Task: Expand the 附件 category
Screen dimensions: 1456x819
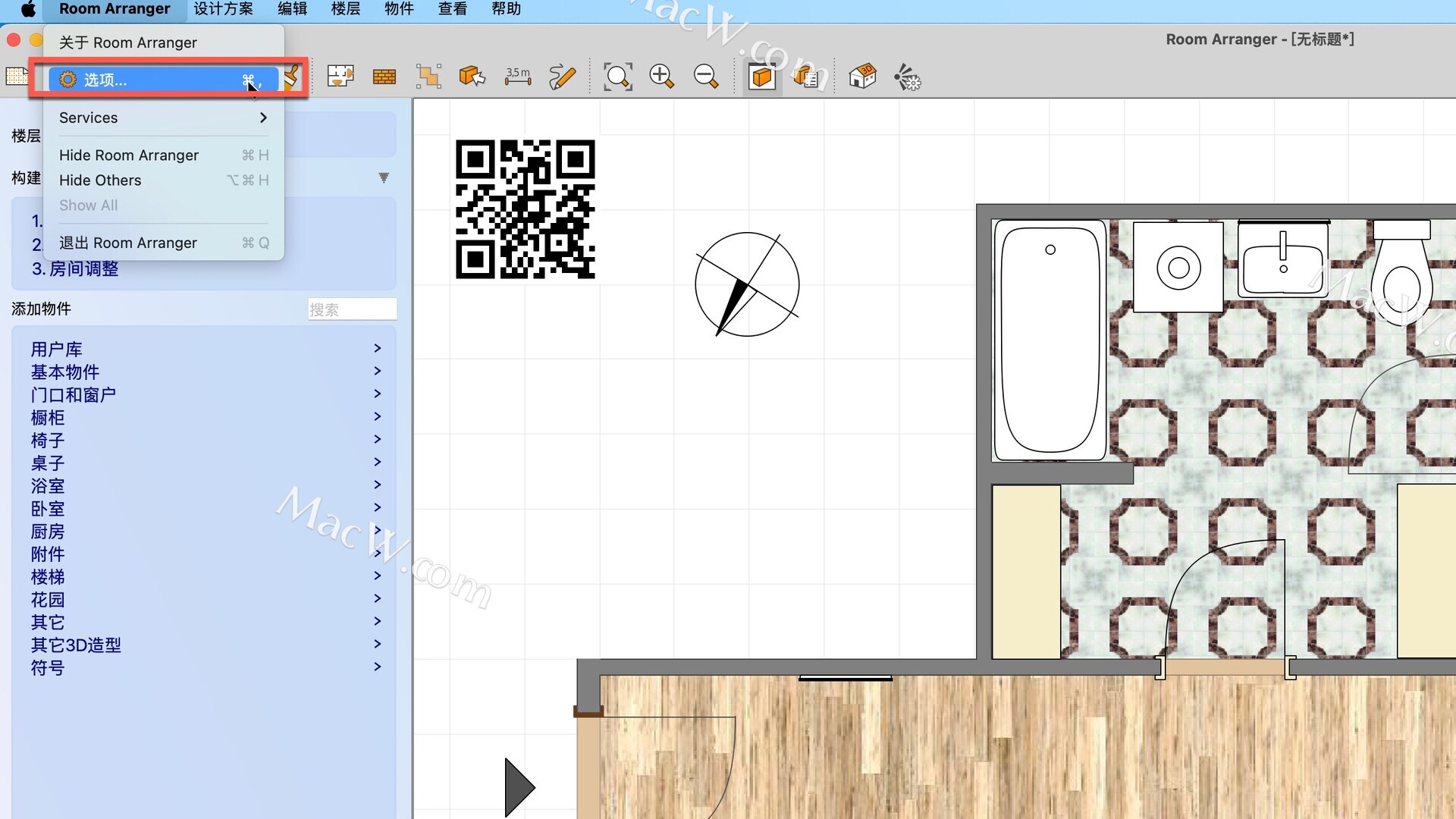Action: coord(205,554)
